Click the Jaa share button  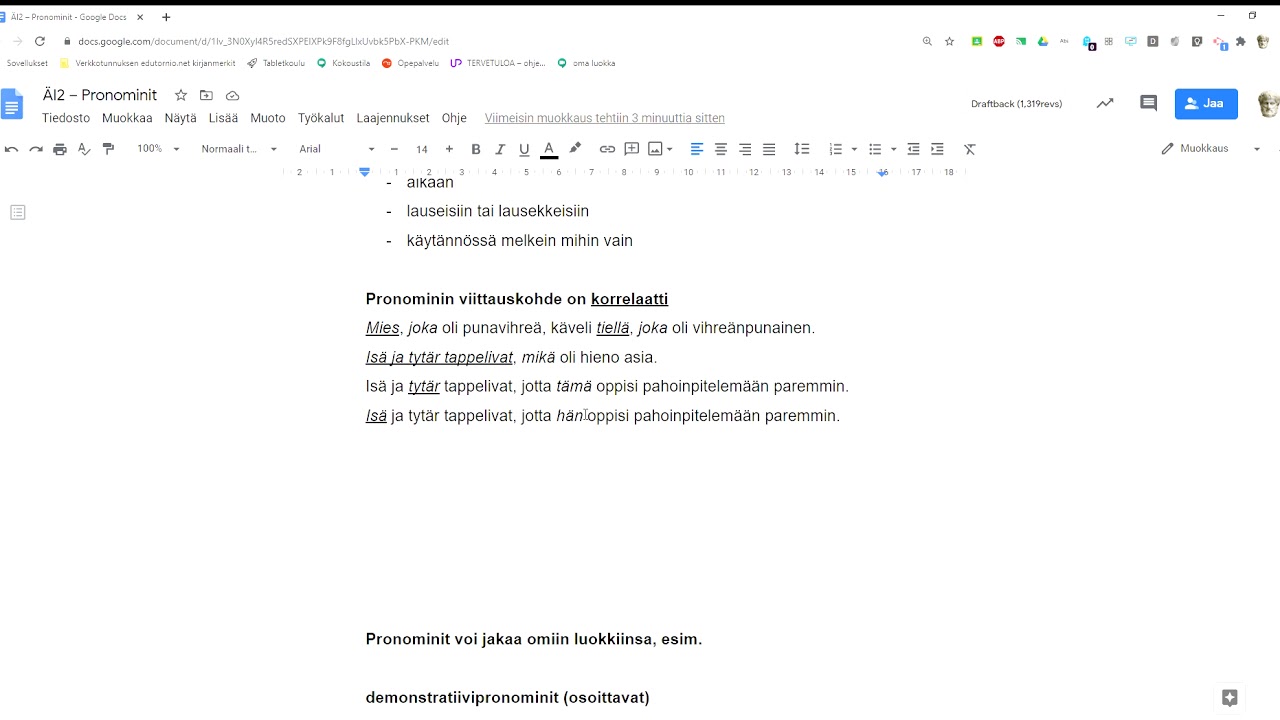coord(1206,103)
